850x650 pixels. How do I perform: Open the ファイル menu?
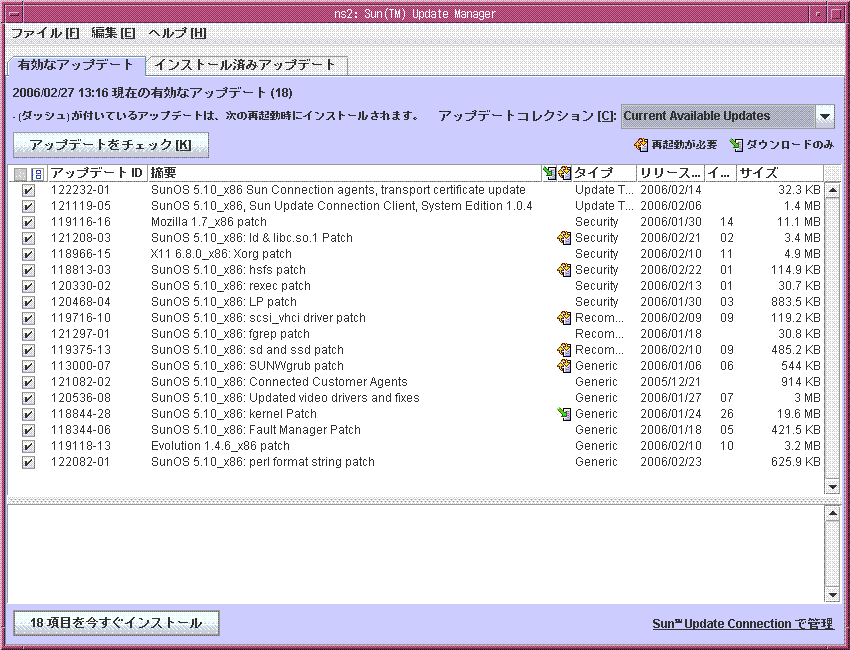[x=44, y=33]
